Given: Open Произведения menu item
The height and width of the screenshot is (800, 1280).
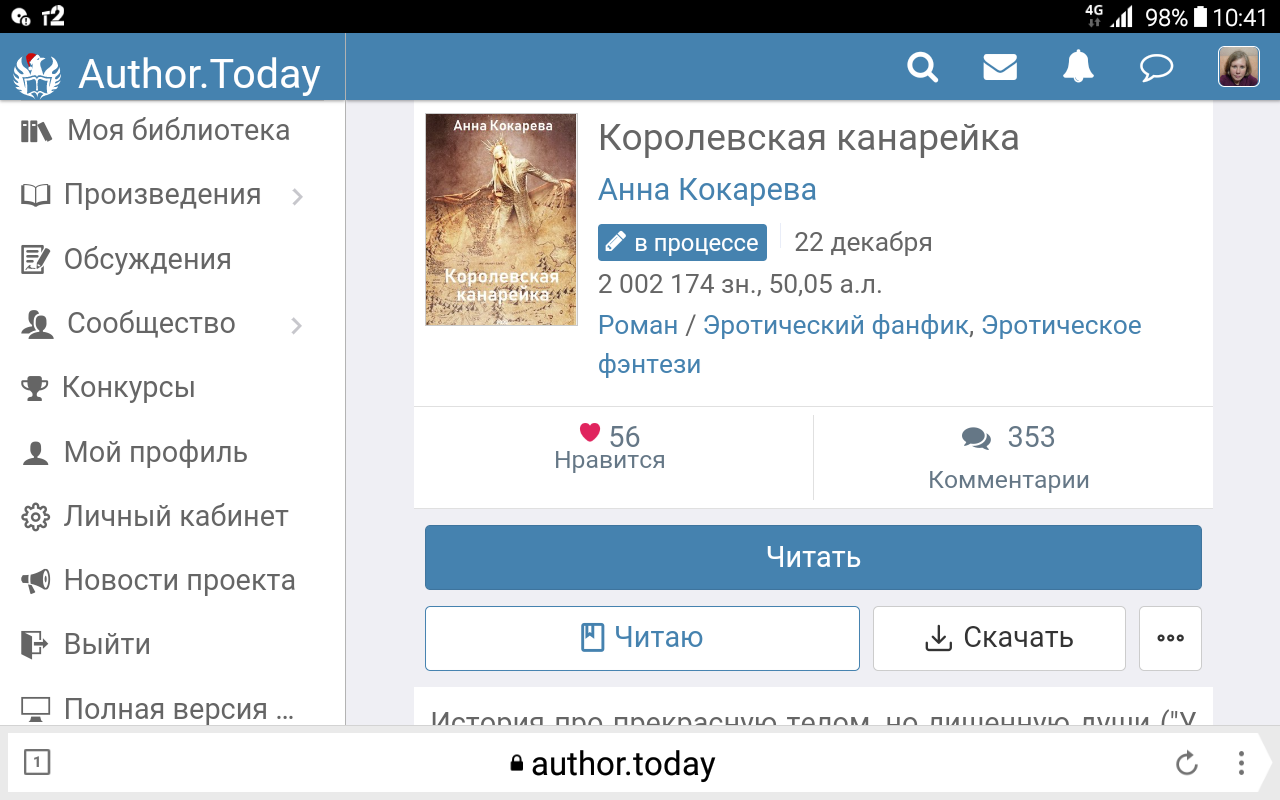Looking at the screenshot, I should tap(162, 194).
